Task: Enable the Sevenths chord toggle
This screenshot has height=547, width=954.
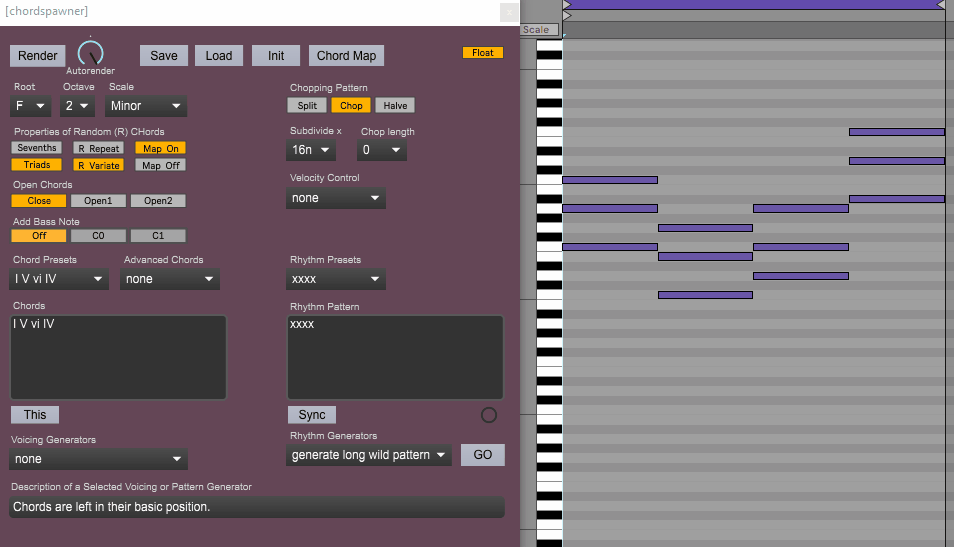Action: click(37, 148)
